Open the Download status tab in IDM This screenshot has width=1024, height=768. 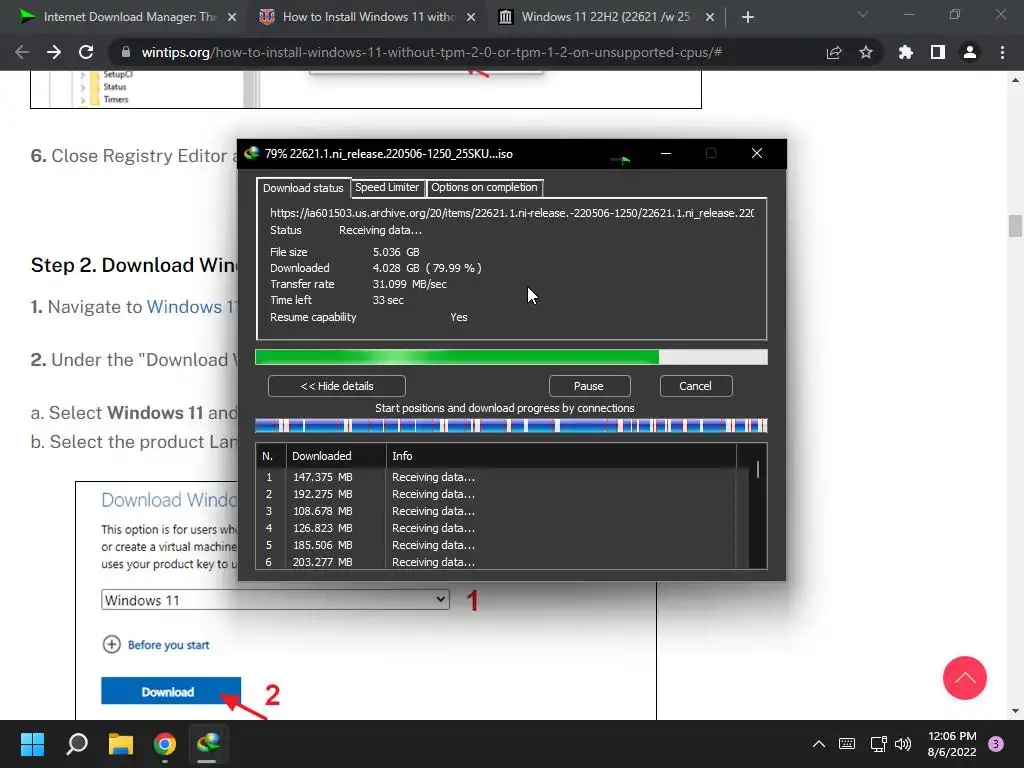303,188
